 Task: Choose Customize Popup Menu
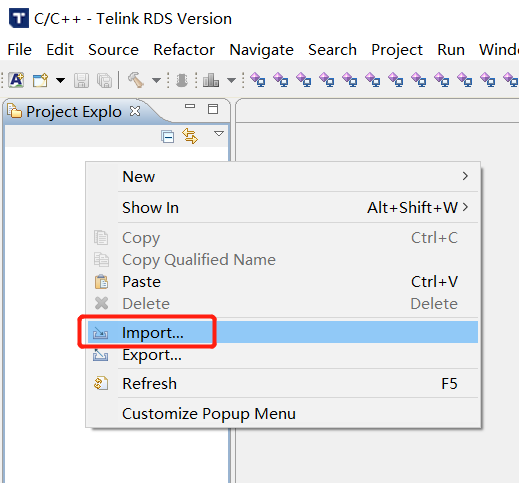(283, 414)
